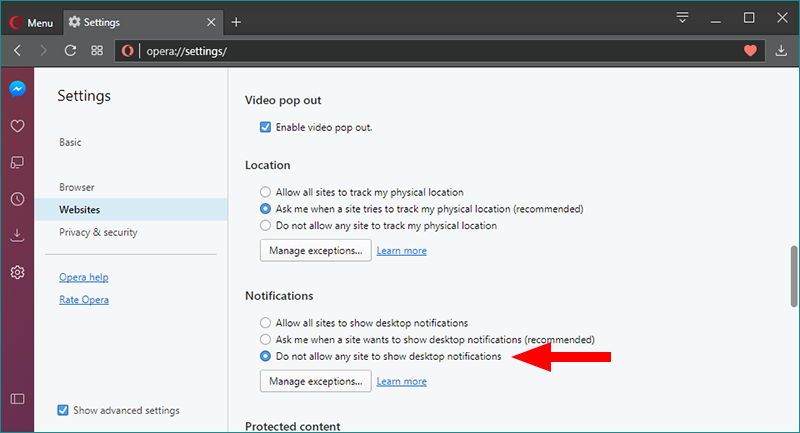Click the Video pop out heading
Screen dimensions: 800x433
tap(283, 100)
